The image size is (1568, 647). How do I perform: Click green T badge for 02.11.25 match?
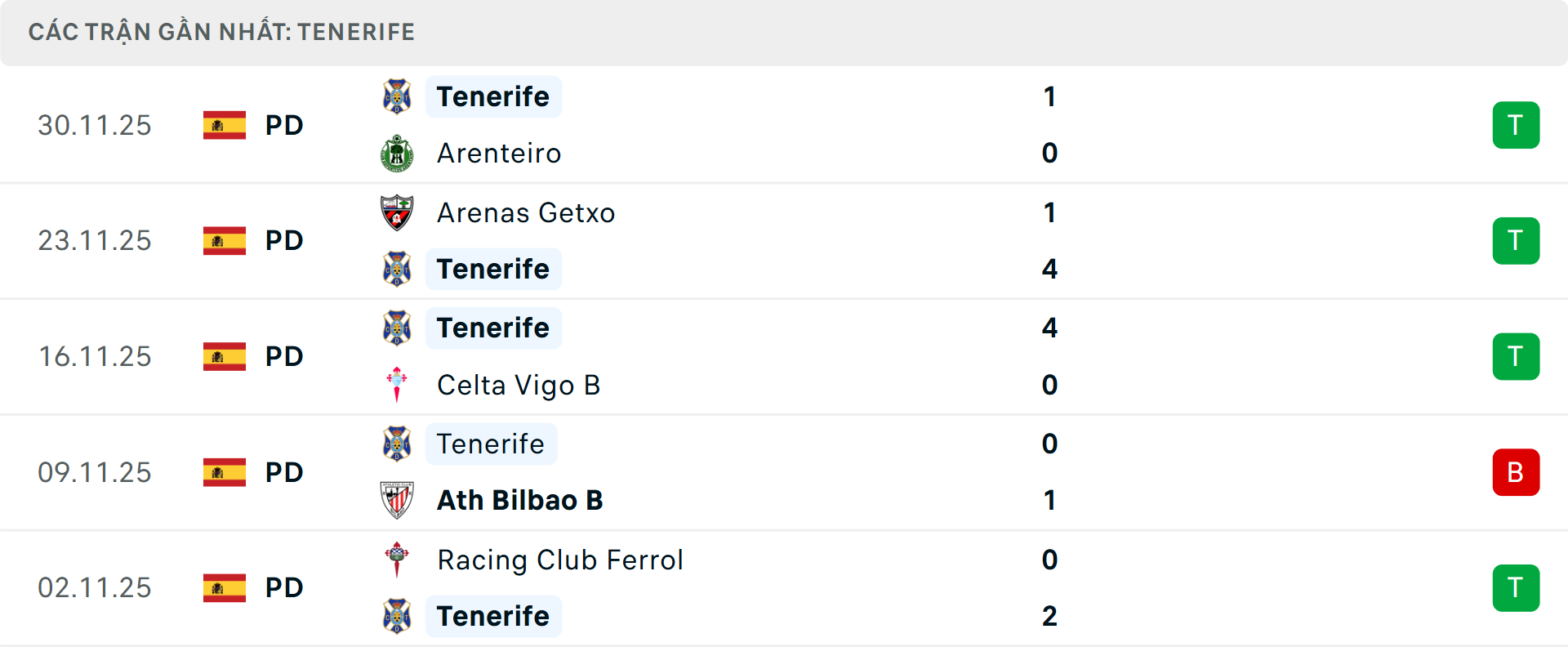tap(1516, 588)
